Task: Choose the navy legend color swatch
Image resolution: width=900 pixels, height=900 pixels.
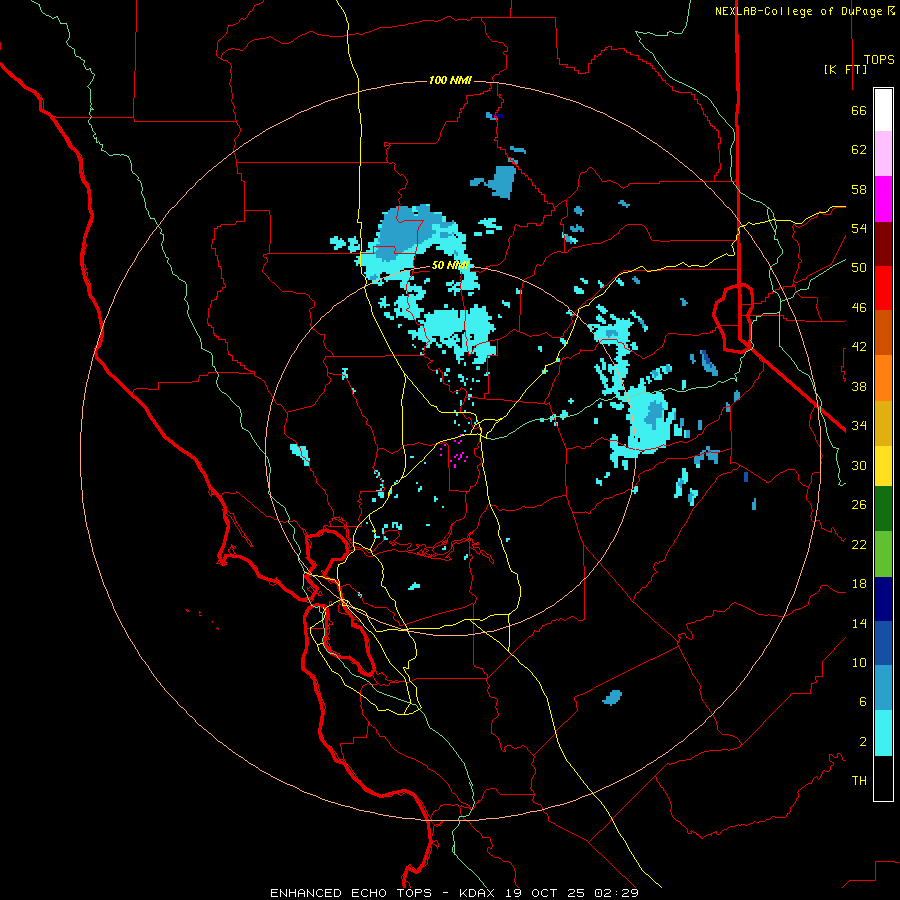Action: coord(883,599)
